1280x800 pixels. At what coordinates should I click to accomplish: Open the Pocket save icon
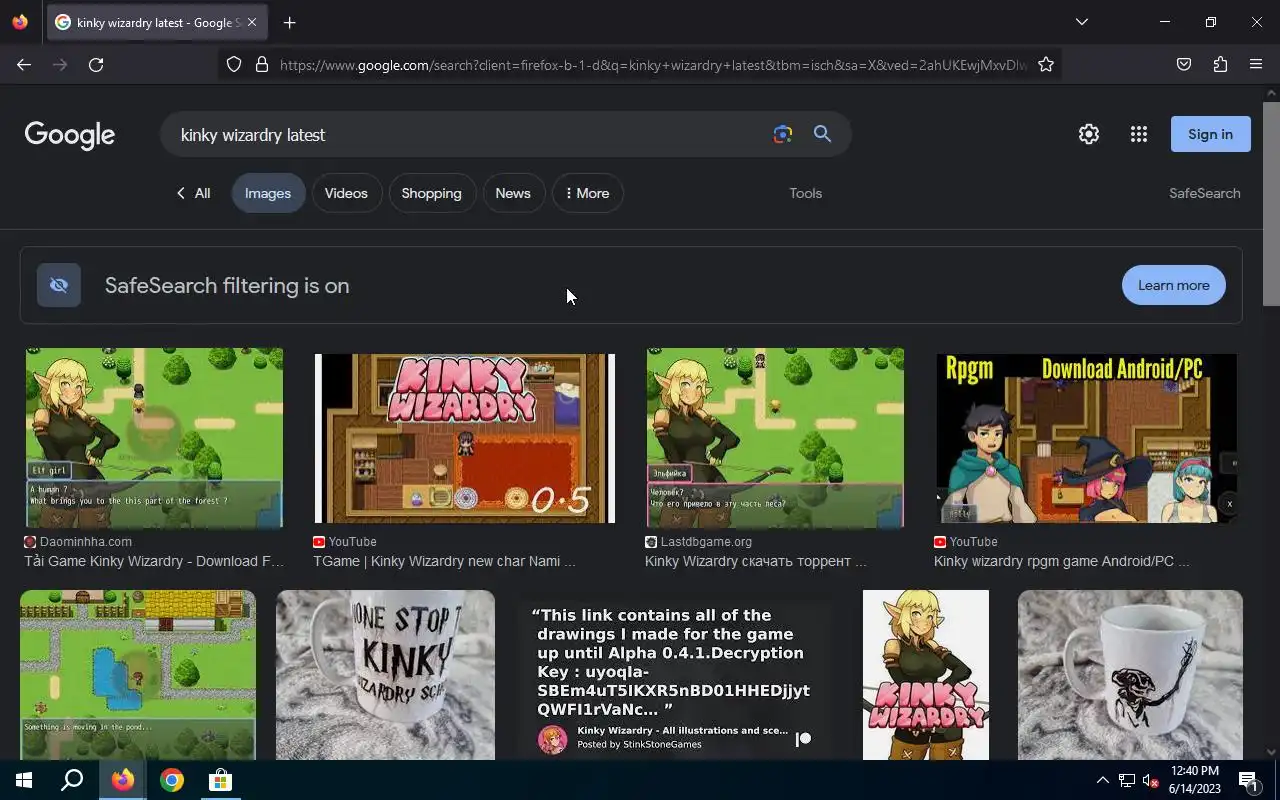coord(1184,64)
